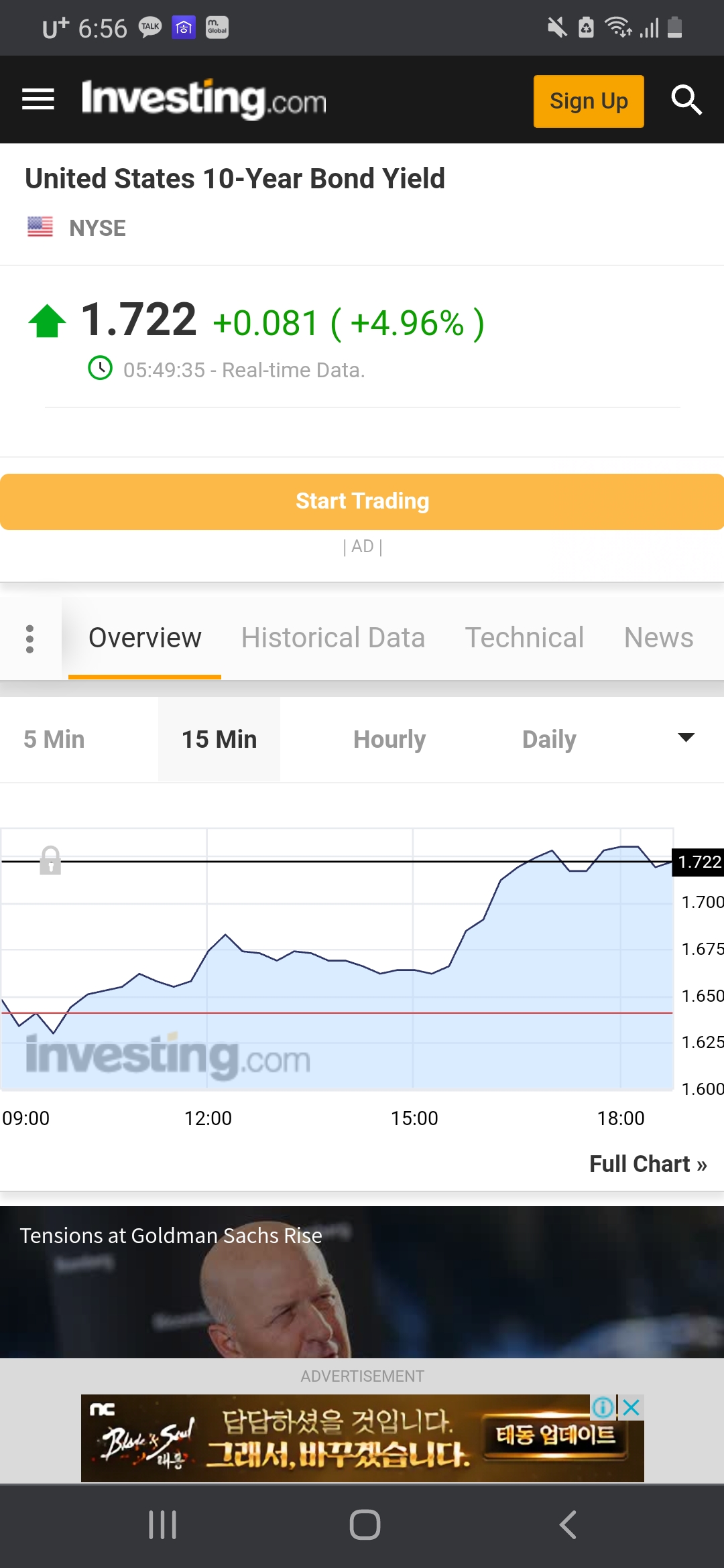Screen dimensions: 724x1568
Task: Open the Technical tab
Action: (x=524, y=638)
